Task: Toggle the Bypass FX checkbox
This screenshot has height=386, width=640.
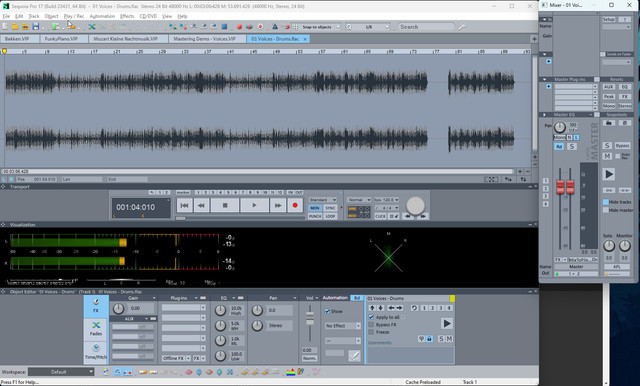Action: click(x=371, y=325)
